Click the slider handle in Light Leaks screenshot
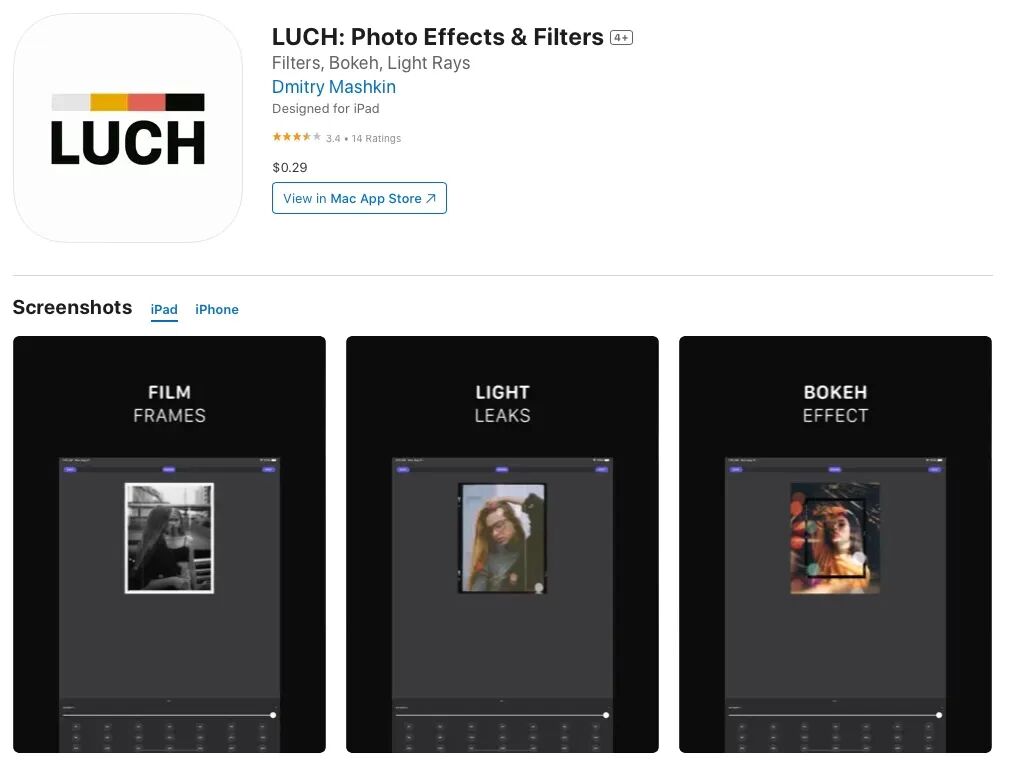The width and height of the screenshot is (1009, 772). click(606, 715)
